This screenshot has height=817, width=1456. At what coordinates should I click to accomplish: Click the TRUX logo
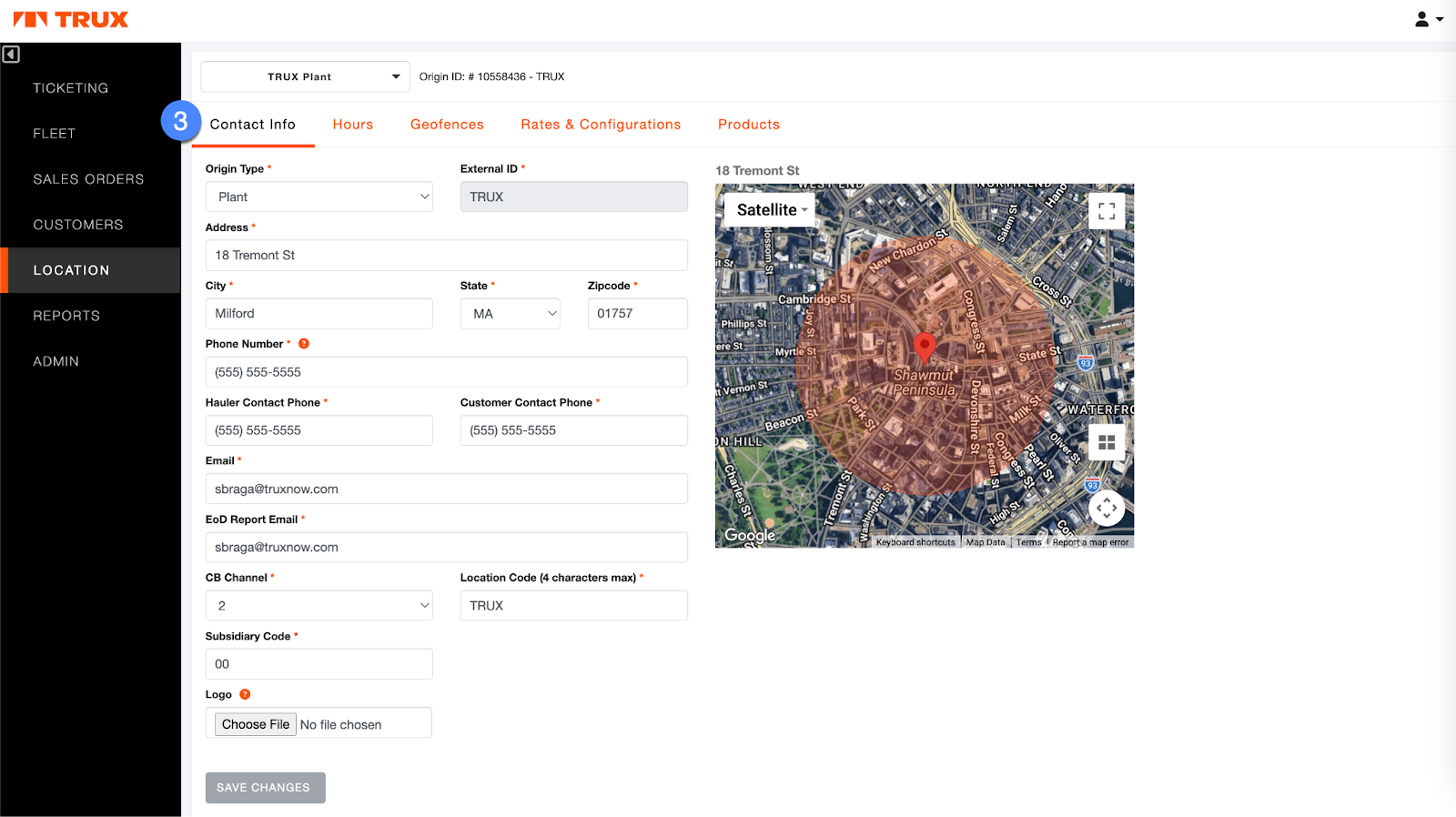tap(71, 20)
